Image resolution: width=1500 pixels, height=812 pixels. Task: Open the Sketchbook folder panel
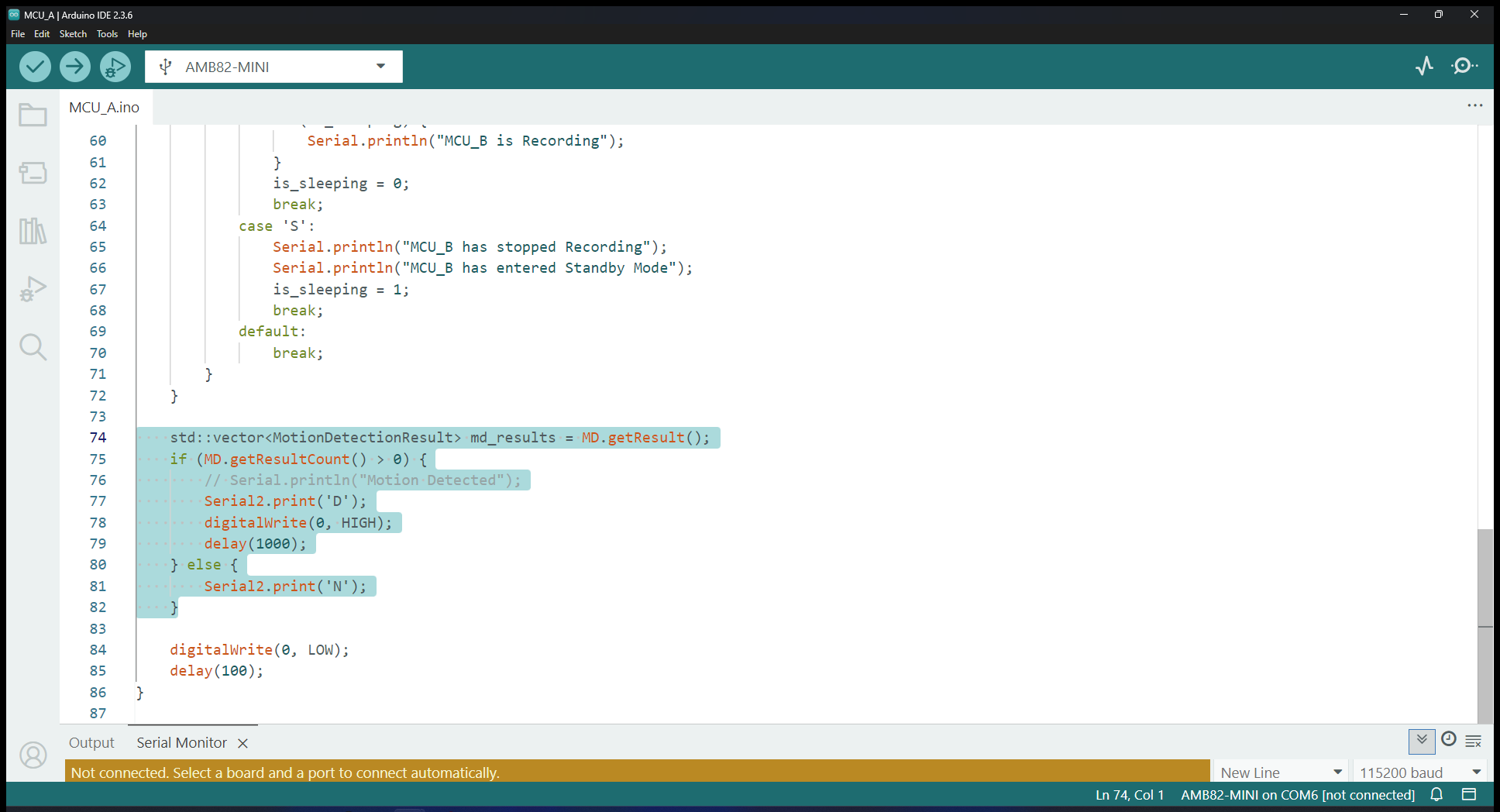coord(33,115)
